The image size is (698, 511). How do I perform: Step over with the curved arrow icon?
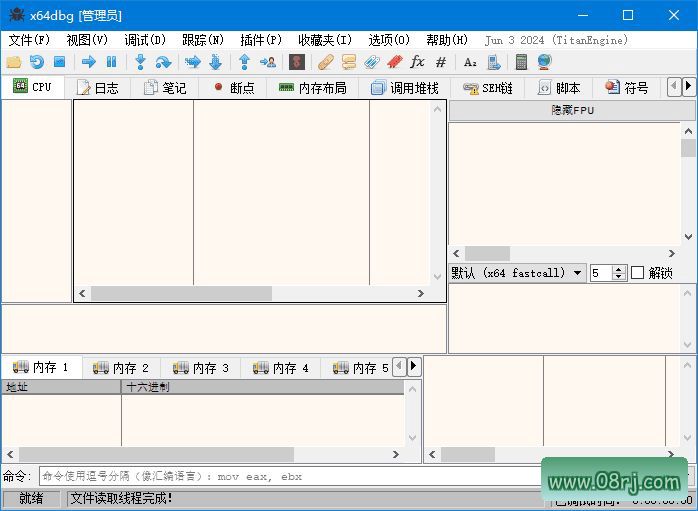(x=163, y=61)
